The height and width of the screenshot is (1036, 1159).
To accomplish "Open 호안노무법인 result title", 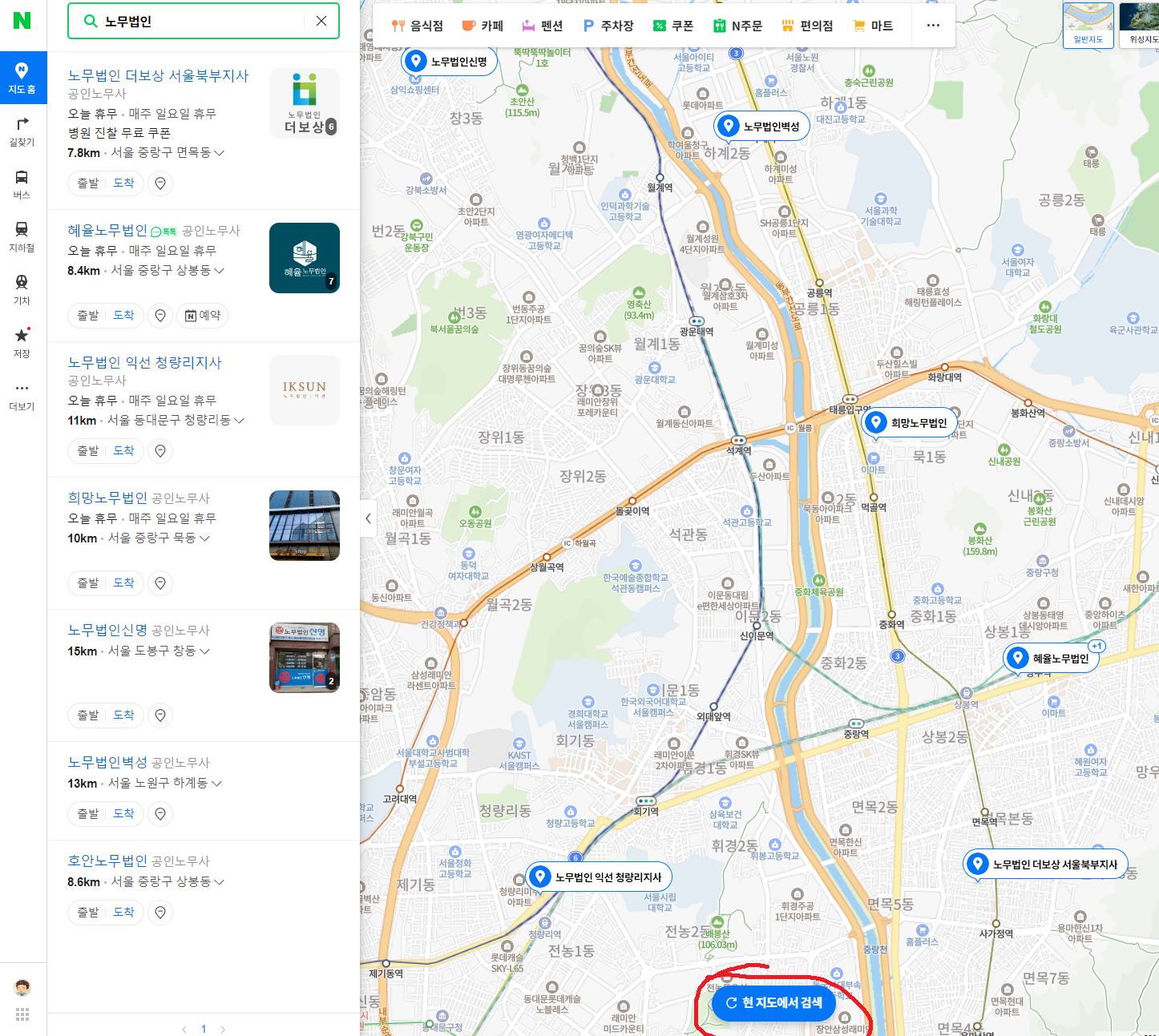I will 107,861.
